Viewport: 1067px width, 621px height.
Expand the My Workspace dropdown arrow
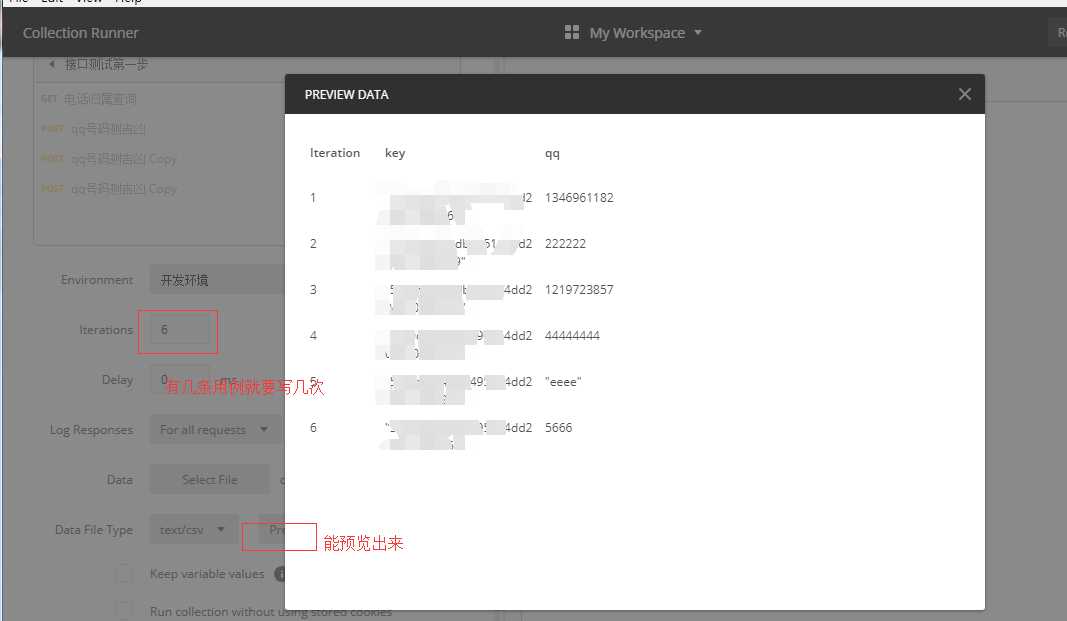(x=697, y=33)
